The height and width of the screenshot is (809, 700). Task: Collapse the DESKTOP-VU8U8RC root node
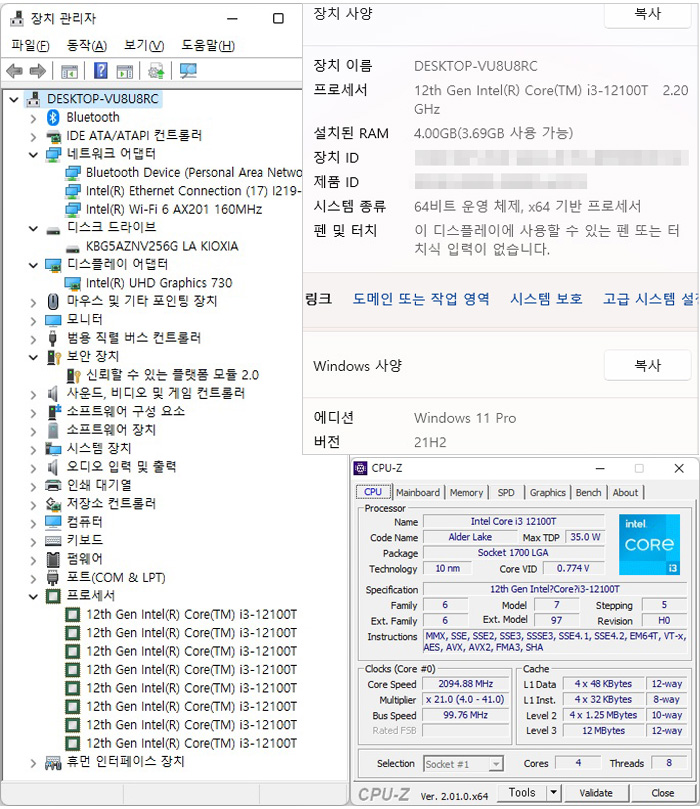(x=14, y=99)
